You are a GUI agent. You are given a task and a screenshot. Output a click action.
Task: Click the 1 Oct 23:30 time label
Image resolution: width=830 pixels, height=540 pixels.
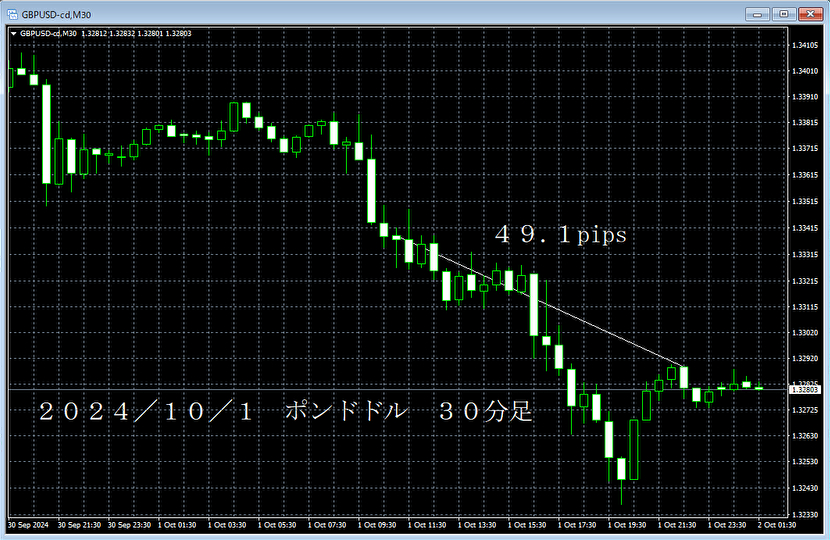pos(727,525)
